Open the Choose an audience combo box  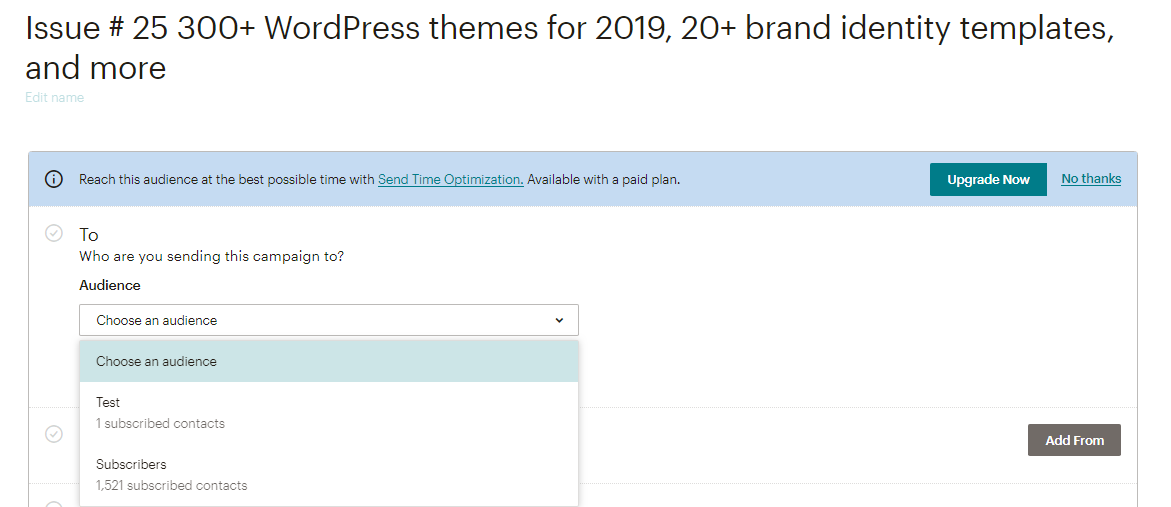(329, 320)
